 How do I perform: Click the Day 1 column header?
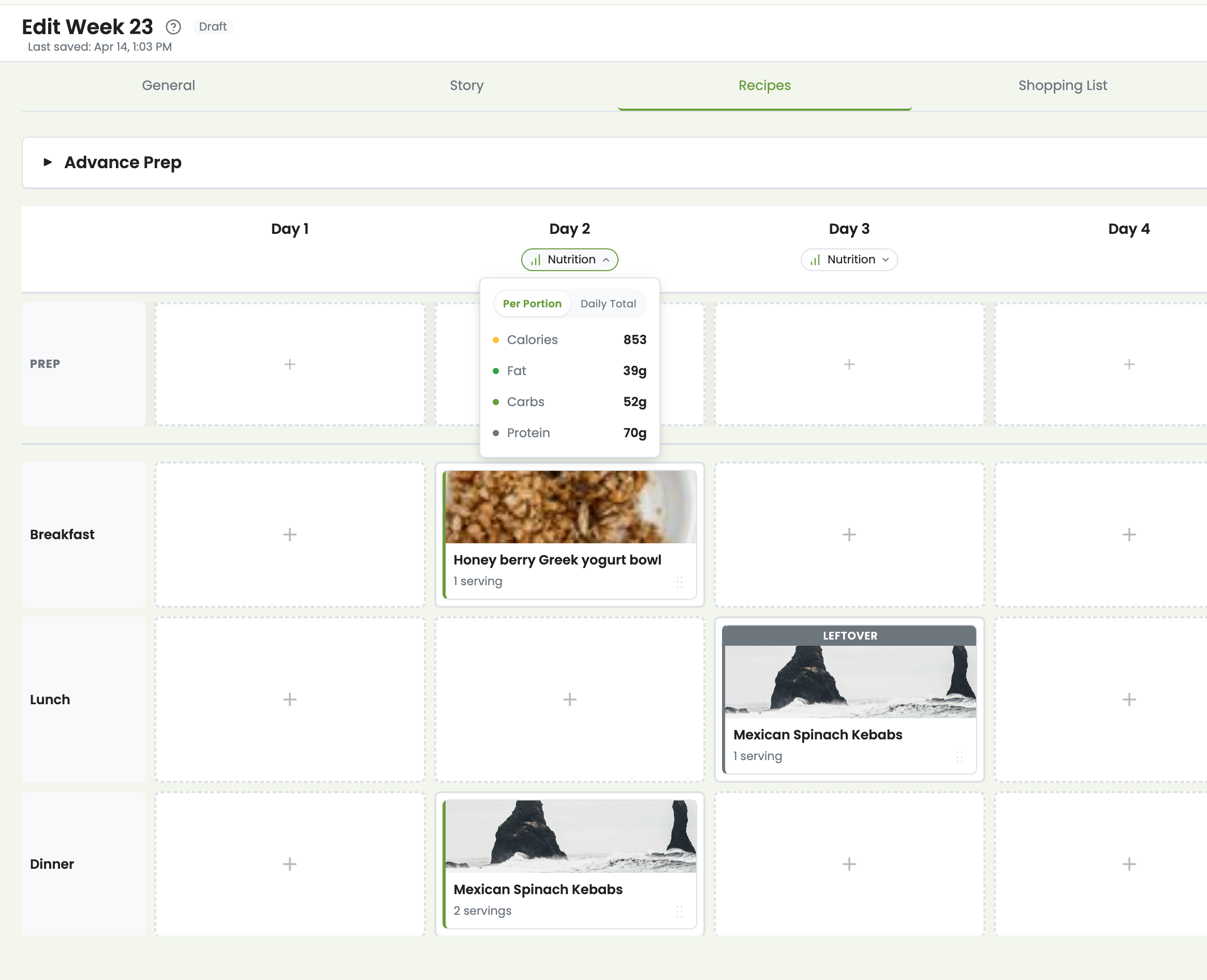pyautogui.click(x=290, y=229)
